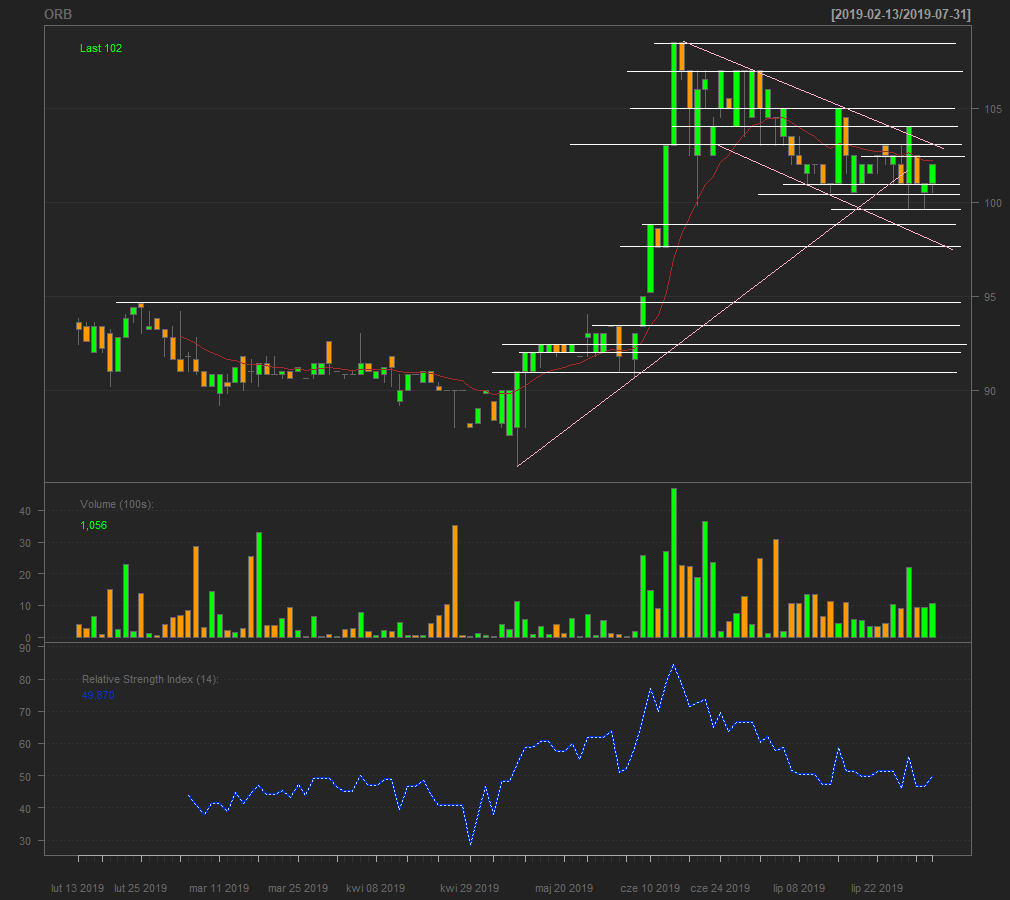
Task: Click the 'lip 08 2019' date label
Action: coord(799,888)
